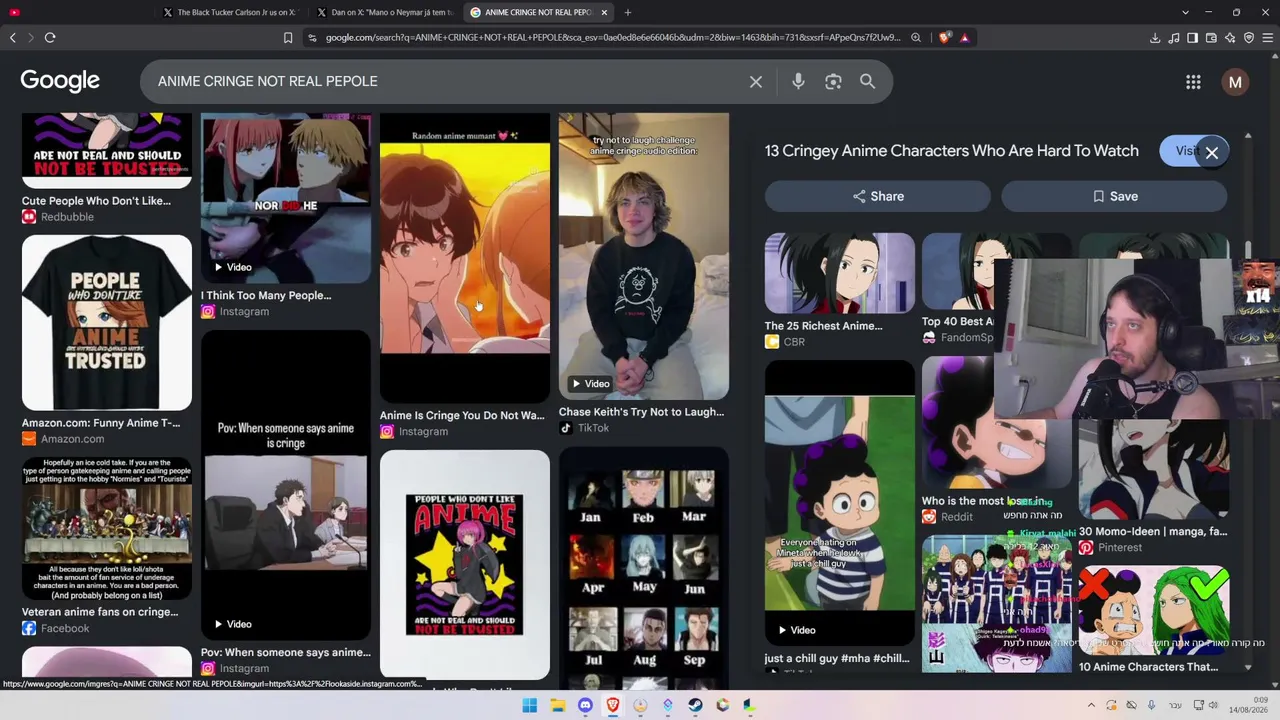Search by image with camera lens icon

833,82
